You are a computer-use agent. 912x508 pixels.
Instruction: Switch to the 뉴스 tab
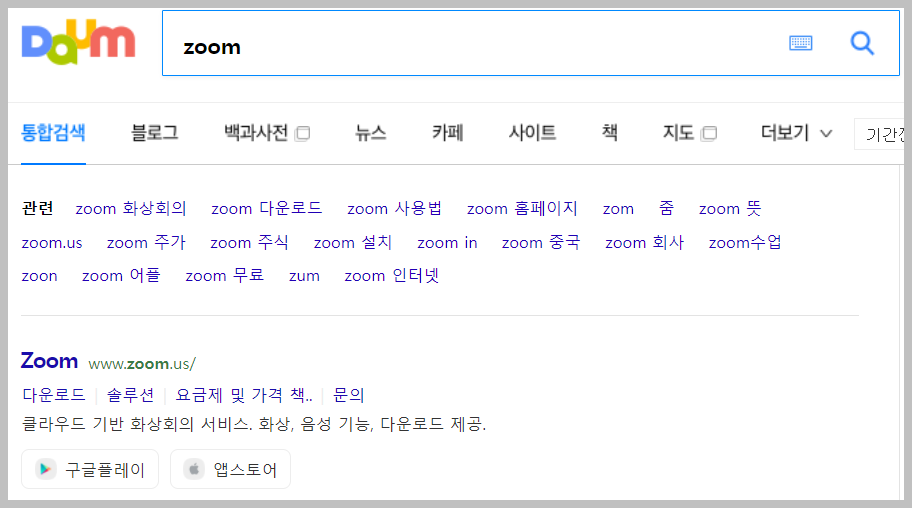tap(370, 133)
